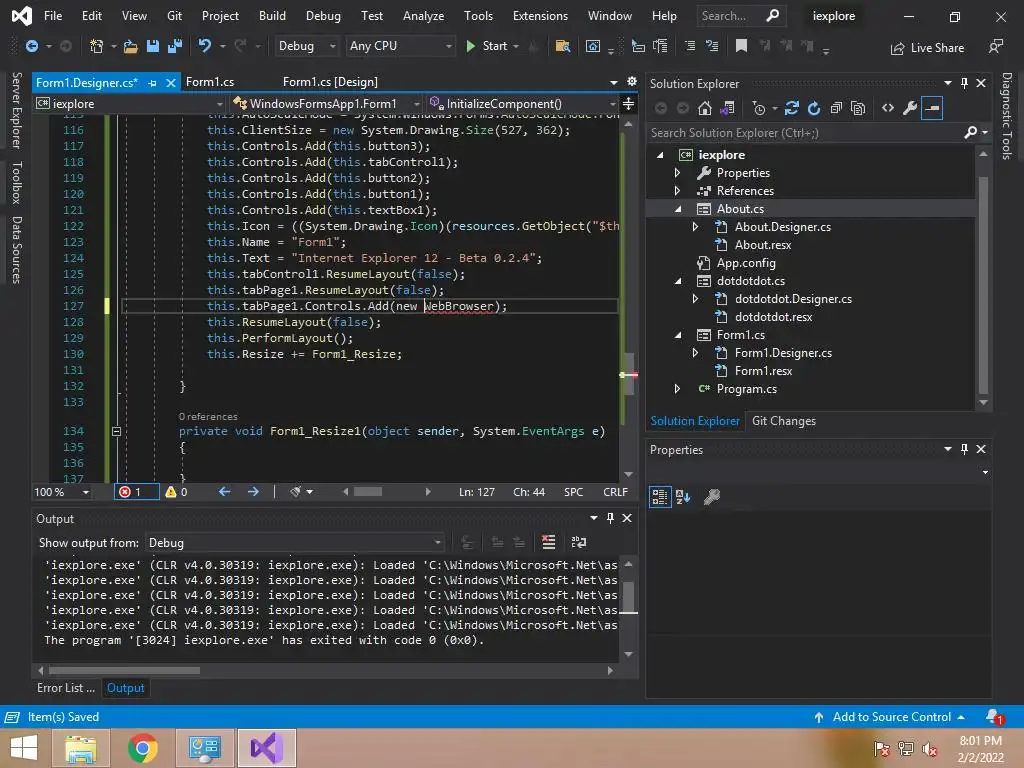Click the Start debugging button

(x=486, y=46)
